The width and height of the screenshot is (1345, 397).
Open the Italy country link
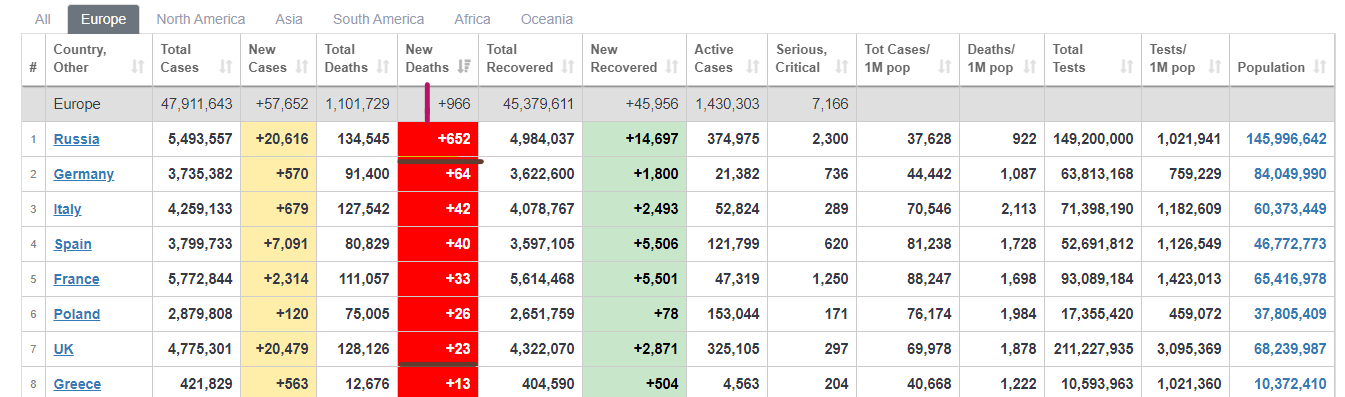tap(67, 209)
